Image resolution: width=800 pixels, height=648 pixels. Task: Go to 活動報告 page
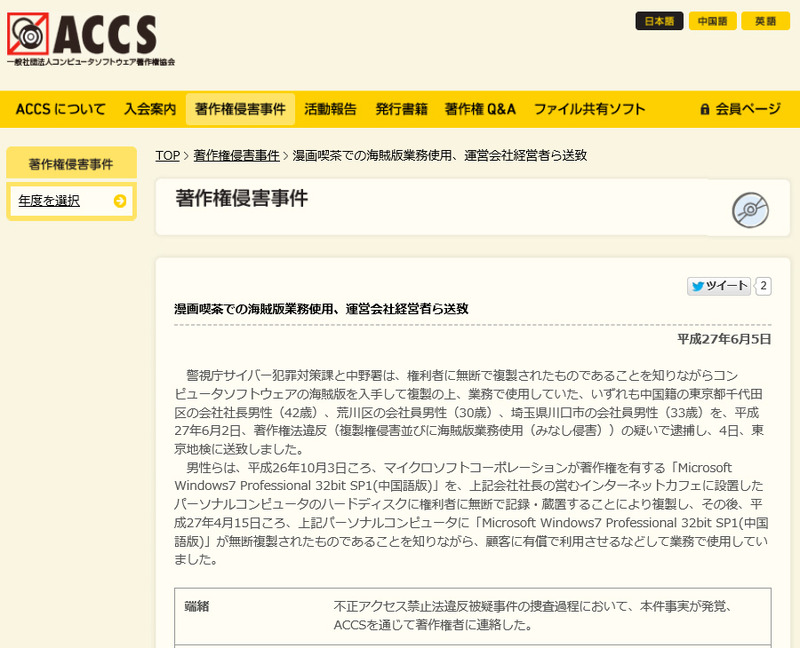[x=330, y=109]
